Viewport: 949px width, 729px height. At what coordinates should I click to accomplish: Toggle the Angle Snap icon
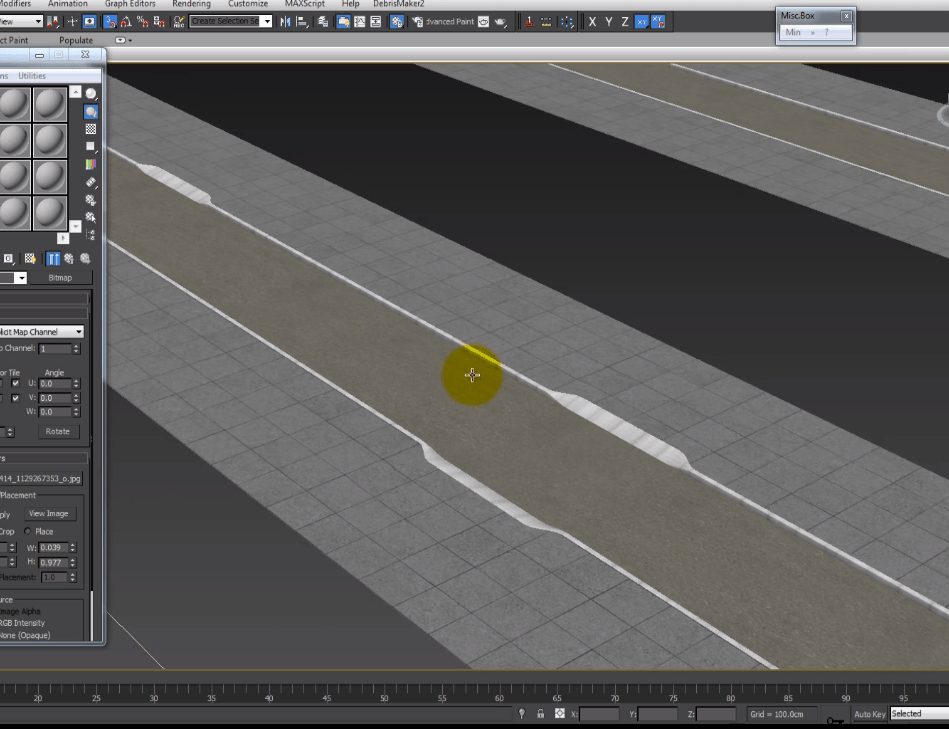126,22
